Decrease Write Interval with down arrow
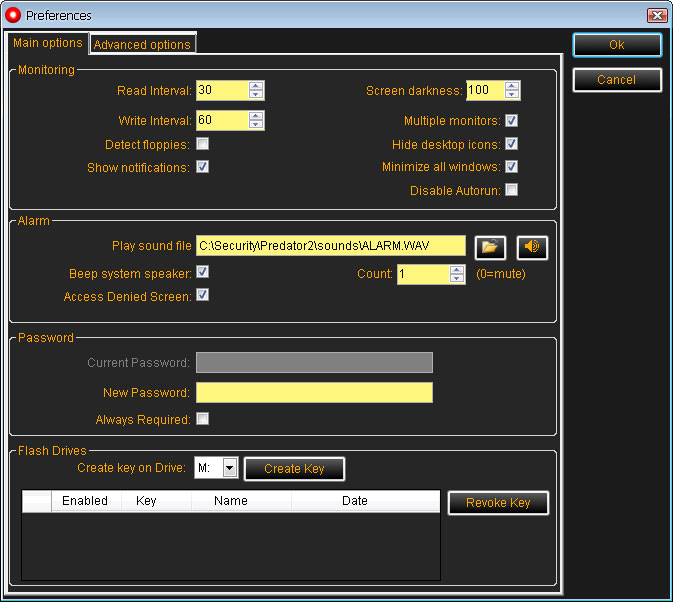 (x=257, y=126)
